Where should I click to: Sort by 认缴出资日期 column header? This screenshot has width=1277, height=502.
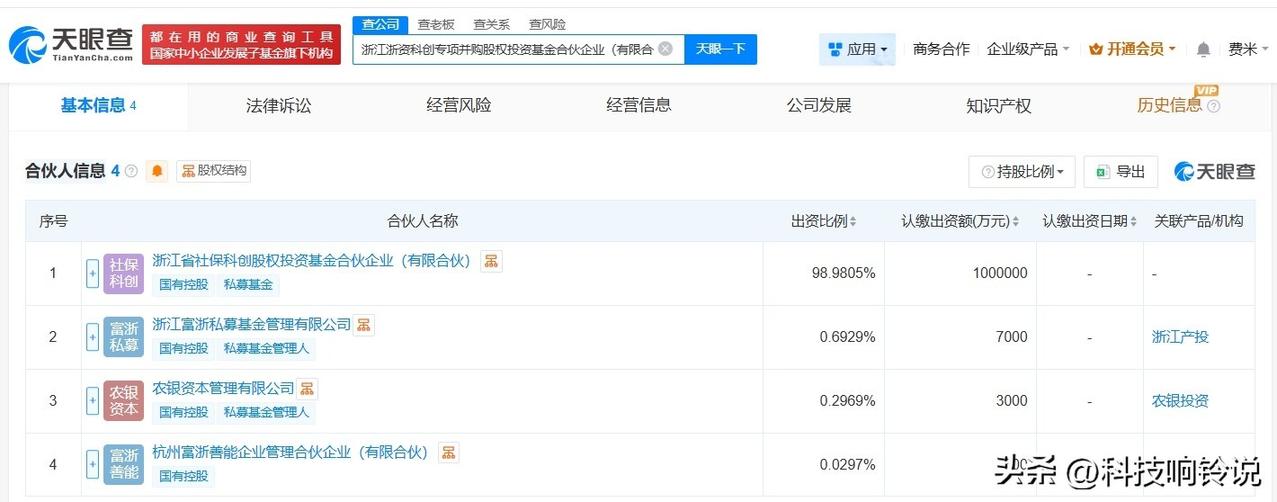point(1090,221)
